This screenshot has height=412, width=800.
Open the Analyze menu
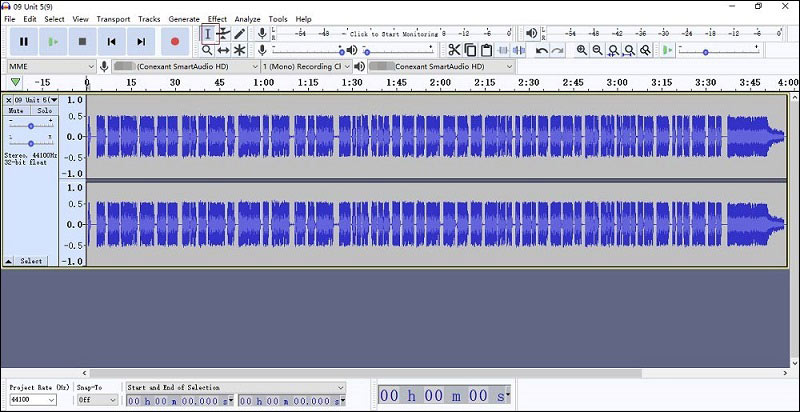point(247,19)
